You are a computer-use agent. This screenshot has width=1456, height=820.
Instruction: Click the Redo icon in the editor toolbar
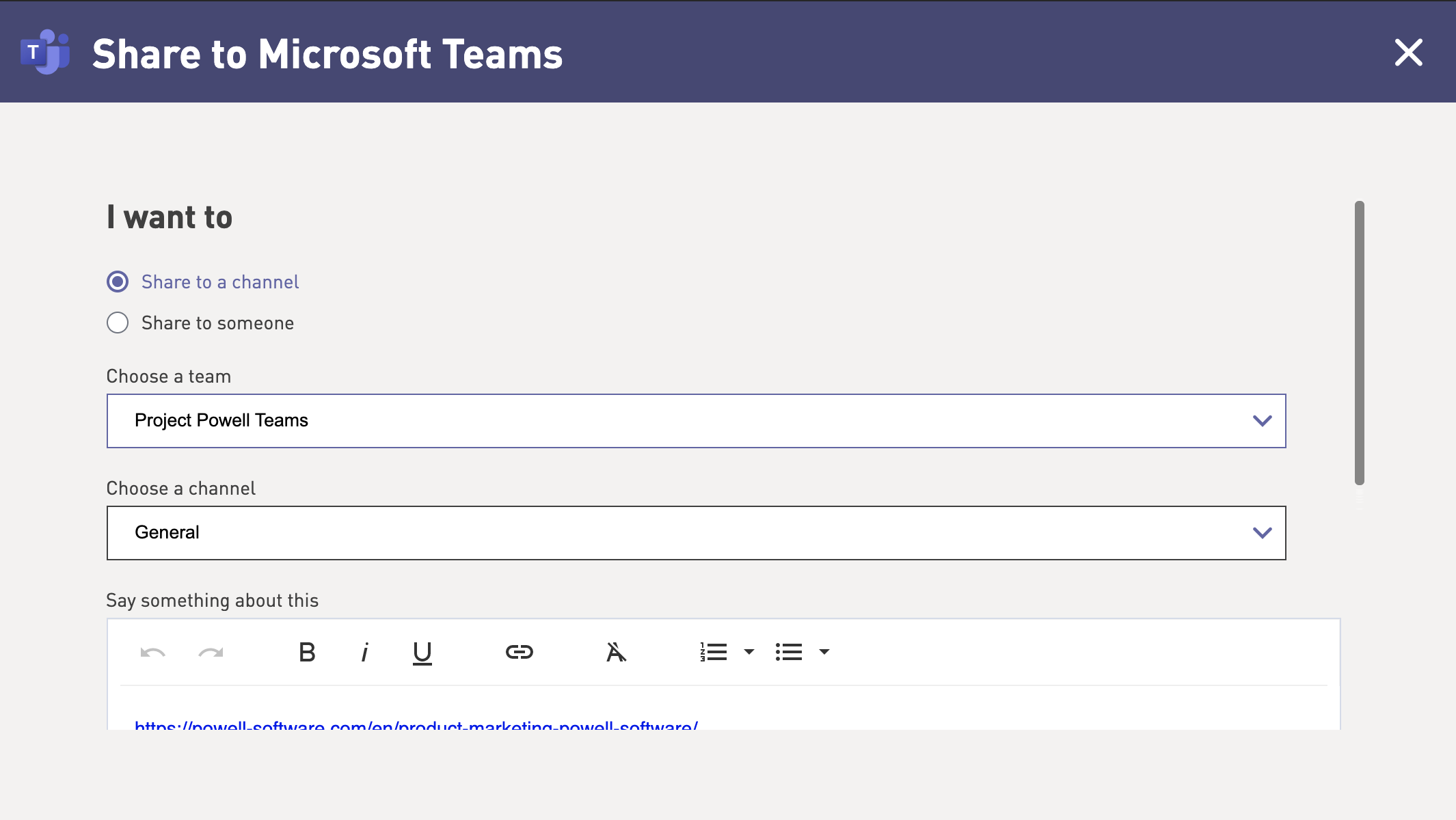(x=211, y=653)
